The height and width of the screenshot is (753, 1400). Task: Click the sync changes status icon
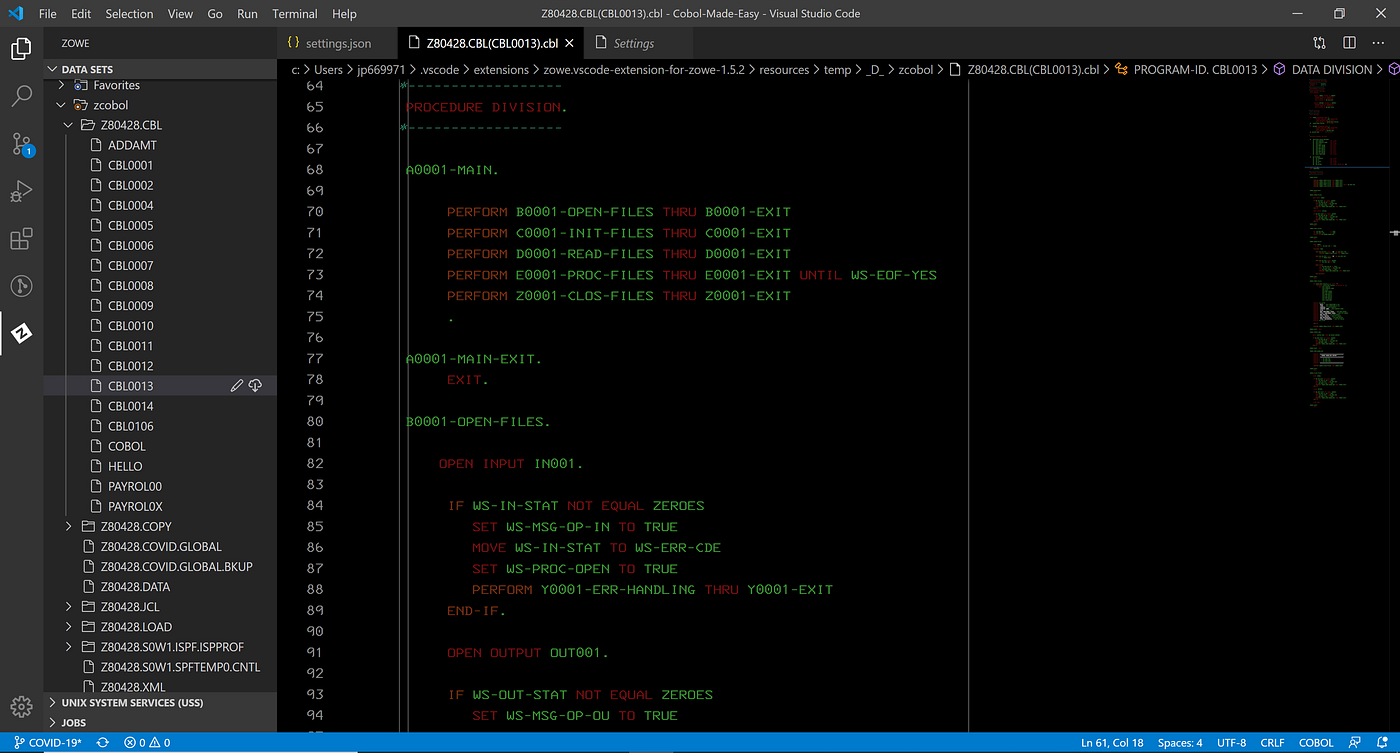[102, 743]
